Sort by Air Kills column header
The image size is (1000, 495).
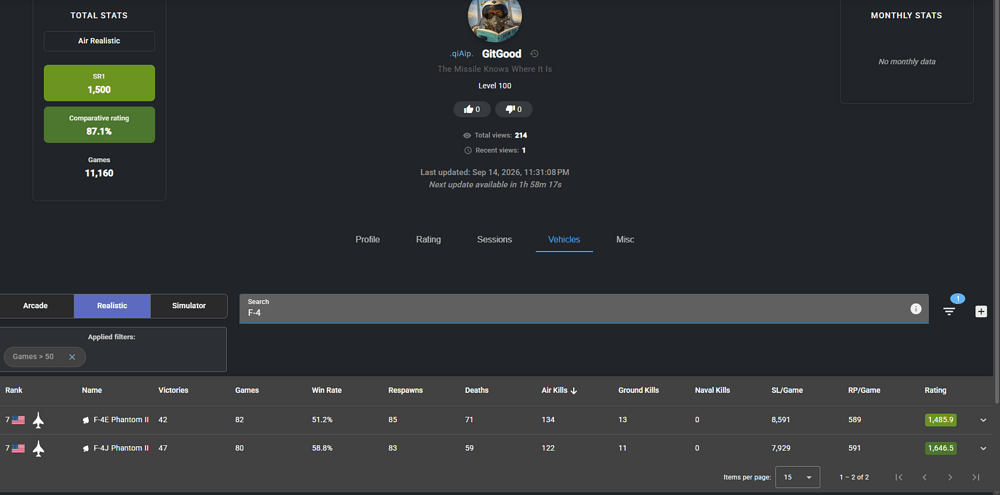559,390
